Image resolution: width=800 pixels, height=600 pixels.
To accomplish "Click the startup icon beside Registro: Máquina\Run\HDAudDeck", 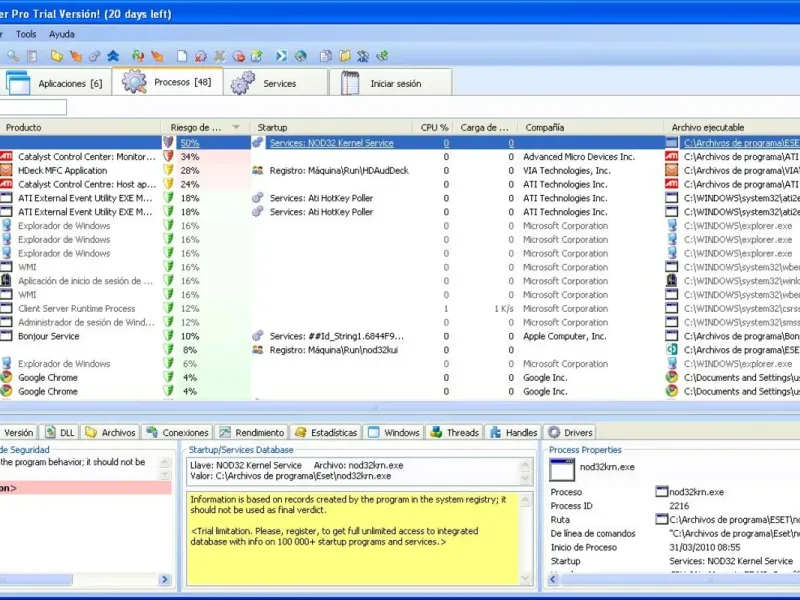I will [x=258, y=170].
